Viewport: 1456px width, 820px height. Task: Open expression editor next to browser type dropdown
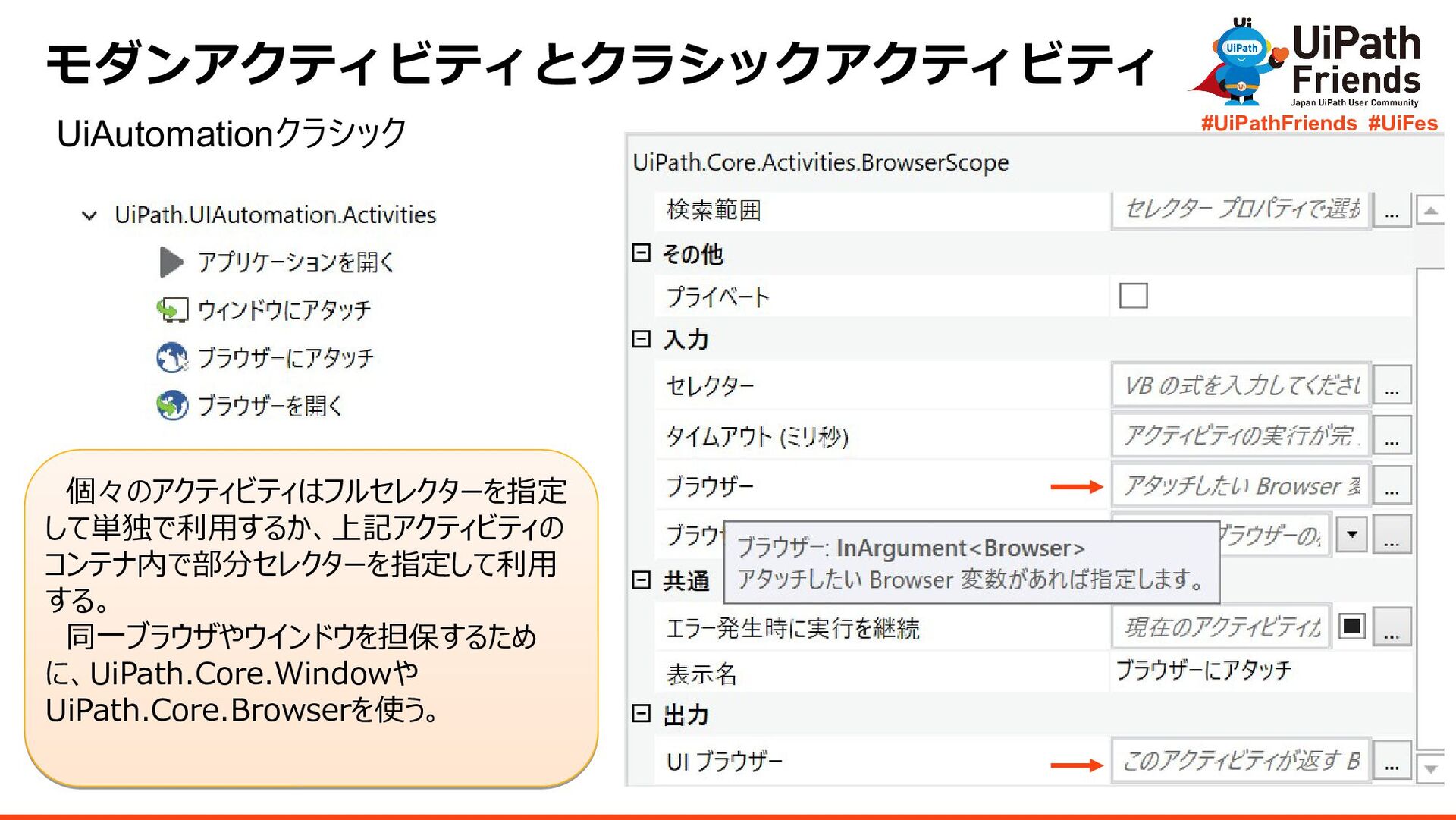coord(1392,534)
